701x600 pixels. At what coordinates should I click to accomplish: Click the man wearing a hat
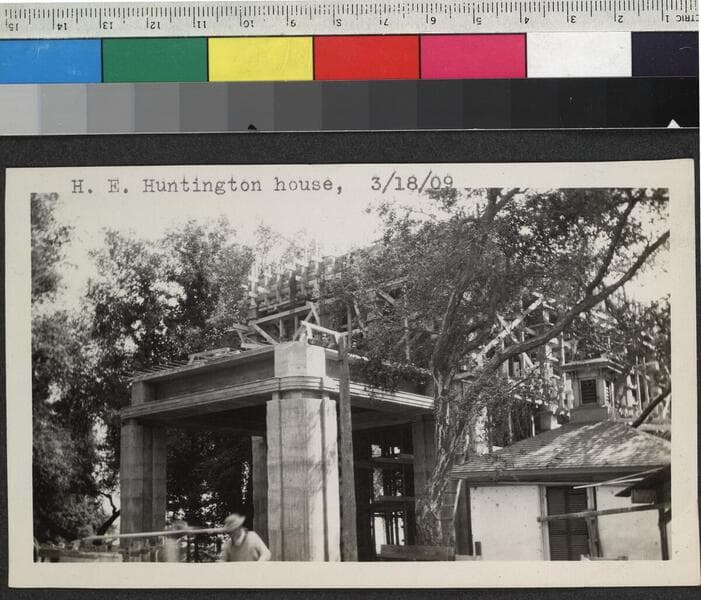tap(242, 539)
